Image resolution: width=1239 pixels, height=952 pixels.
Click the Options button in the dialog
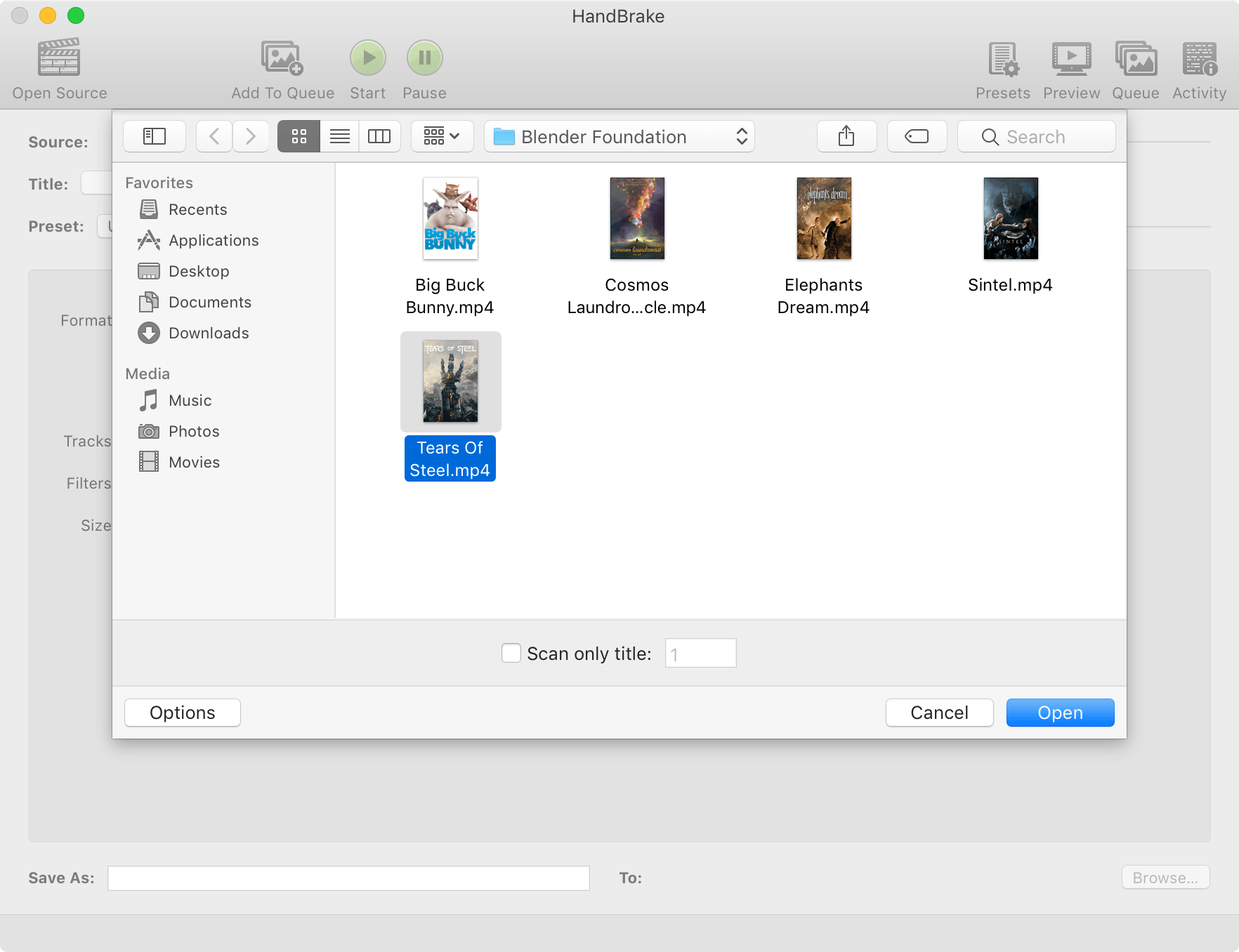click(182, 712)
